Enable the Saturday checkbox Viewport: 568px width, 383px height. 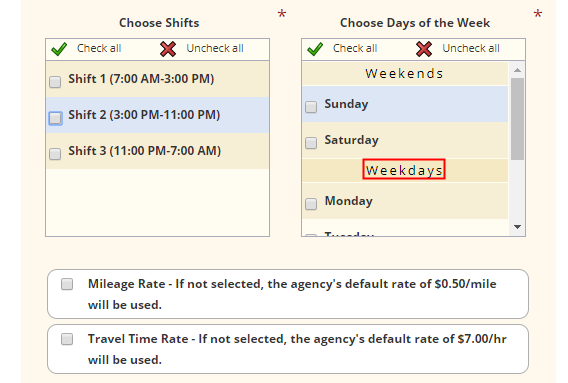311,143
